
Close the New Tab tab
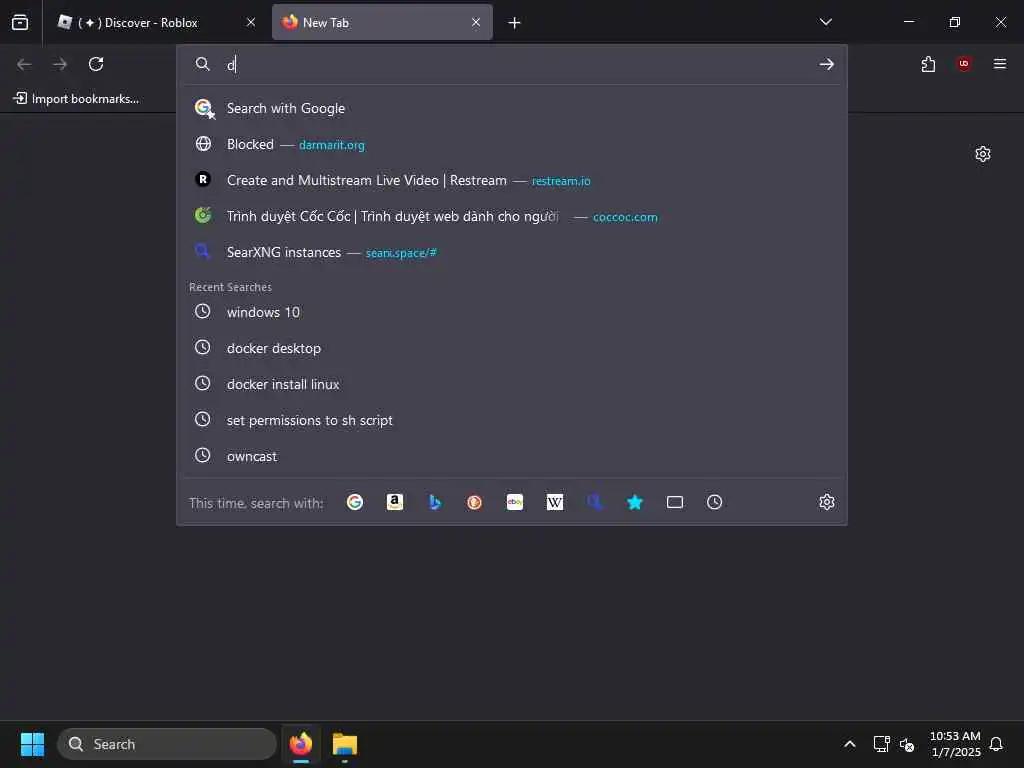(476, 22)
